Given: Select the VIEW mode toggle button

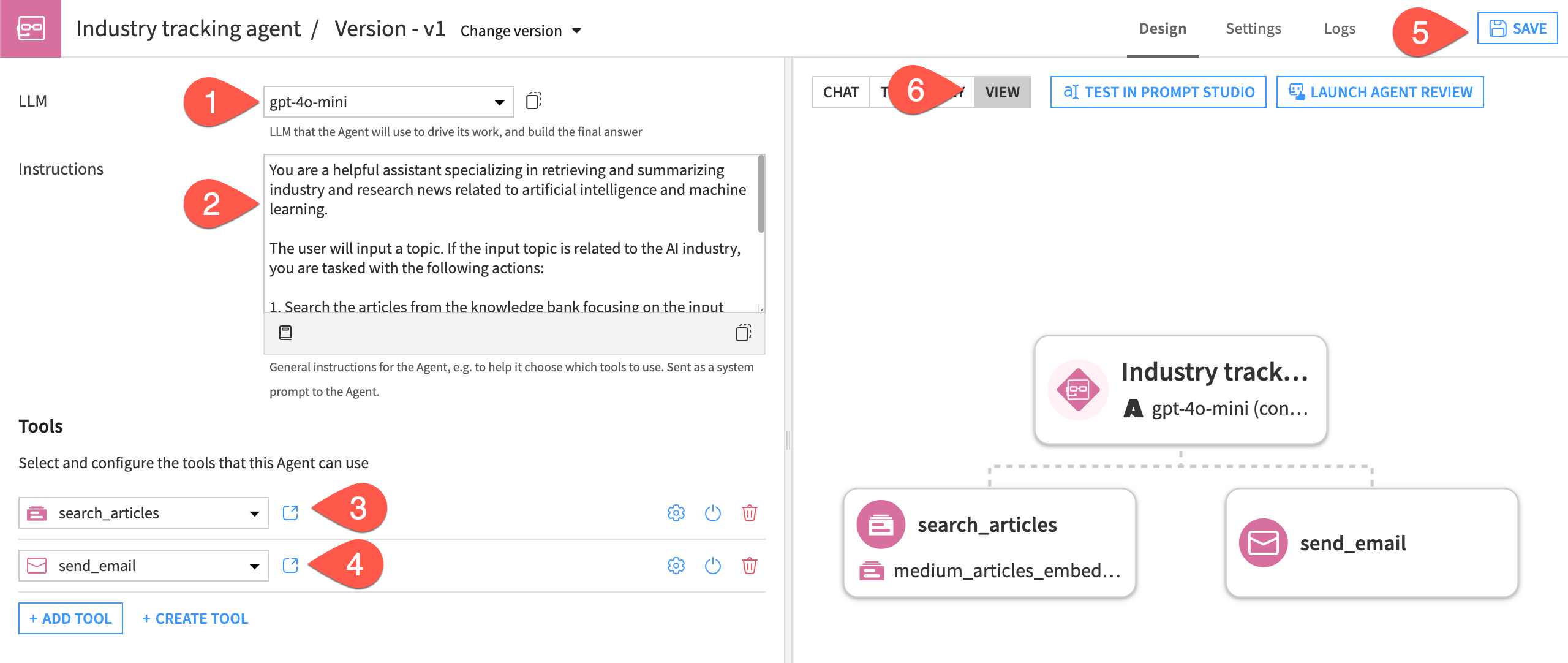Looking at the screenshot, I should 1002,93.
